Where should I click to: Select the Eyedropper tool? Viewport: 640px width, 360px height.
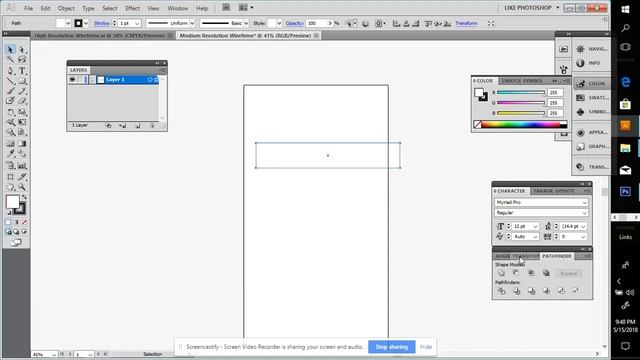(x=10, y=153)
